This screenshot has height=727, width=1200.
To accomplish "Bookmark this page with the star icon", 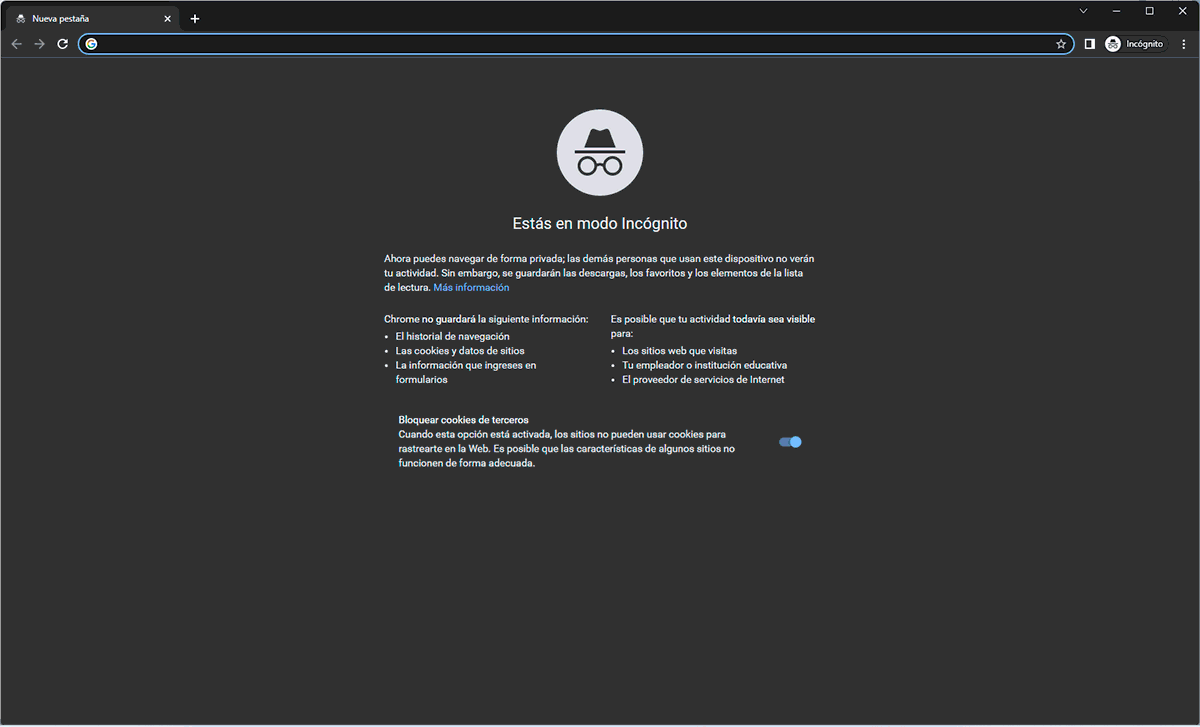I will tap(1061, 44).
